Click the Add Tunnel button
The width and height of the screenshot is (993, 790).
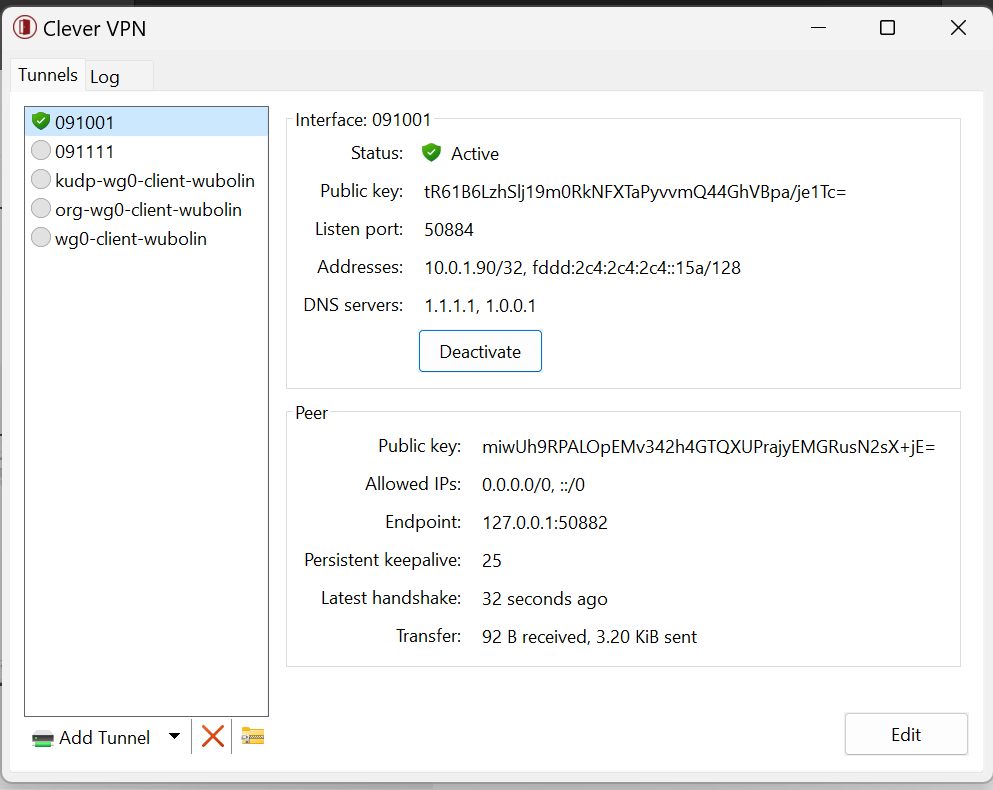[91, 737]
